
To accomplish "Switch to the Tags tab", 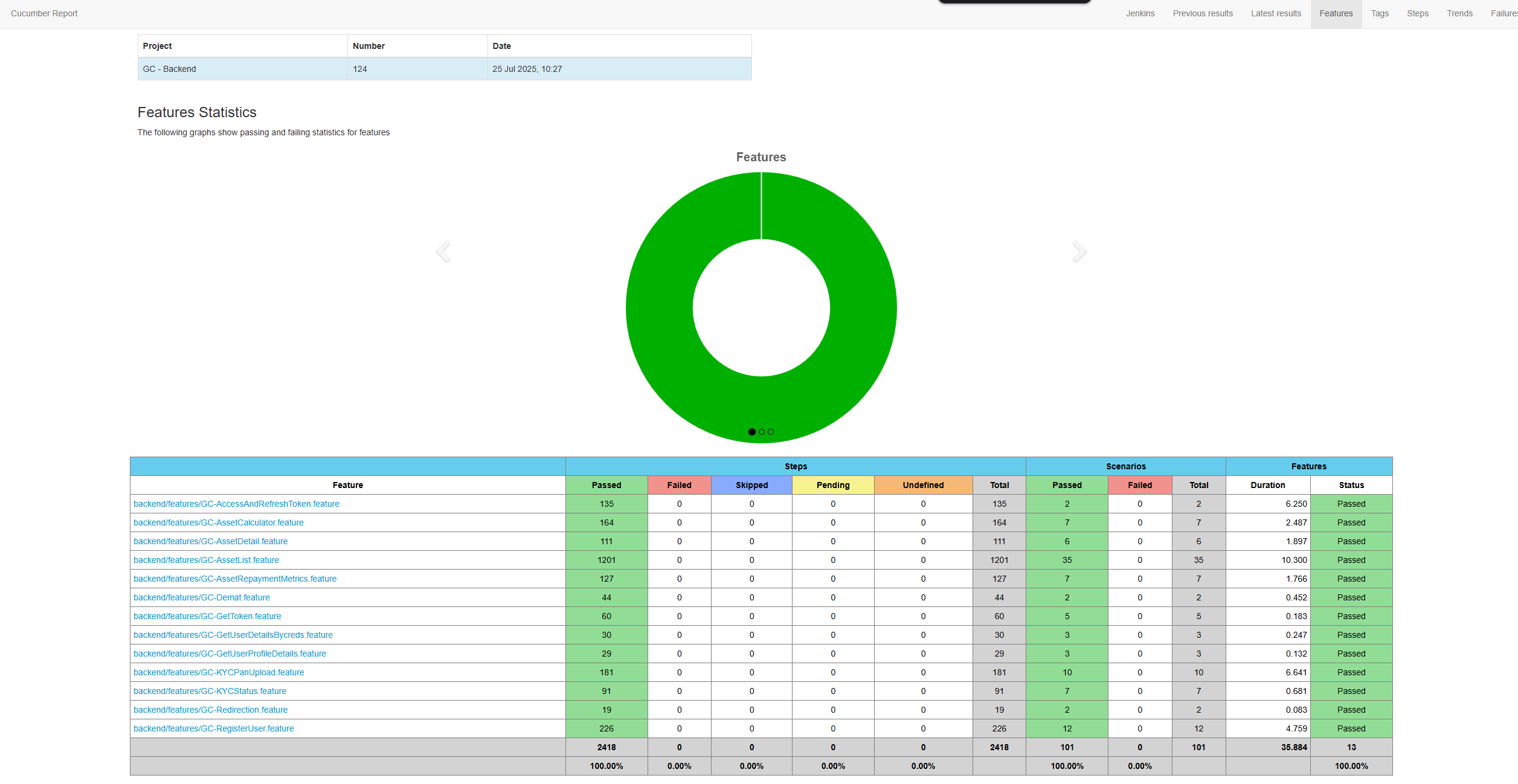I will tap(1380, 13).
